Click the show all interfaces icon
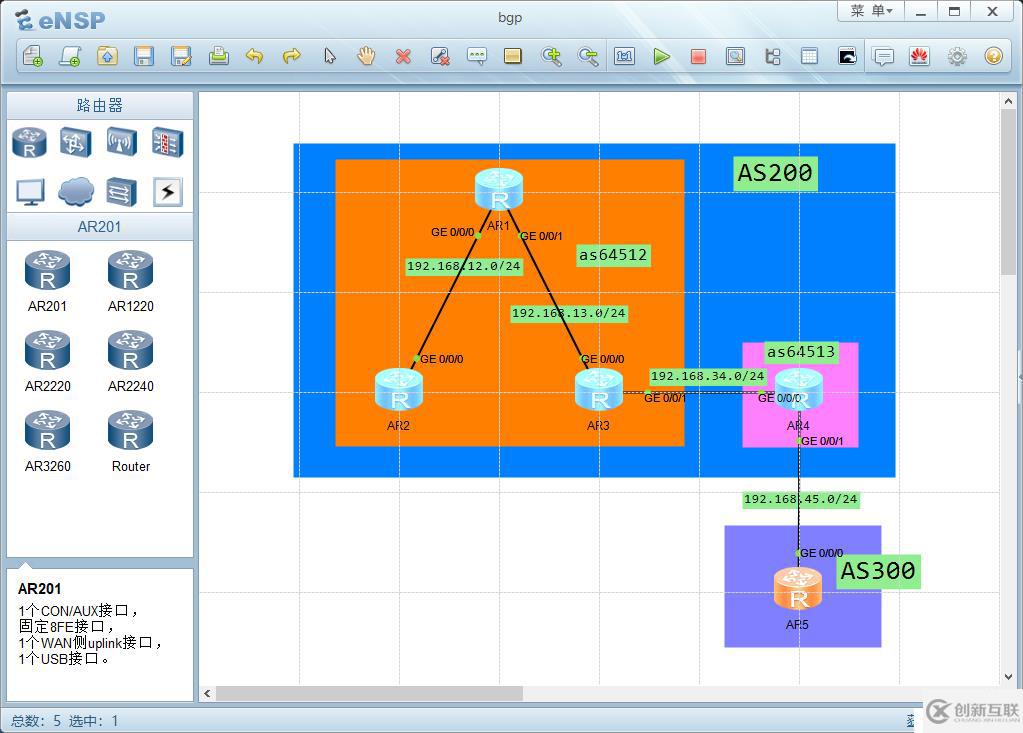This screenshot has width=1023, height=733. (x=772, y=57)
